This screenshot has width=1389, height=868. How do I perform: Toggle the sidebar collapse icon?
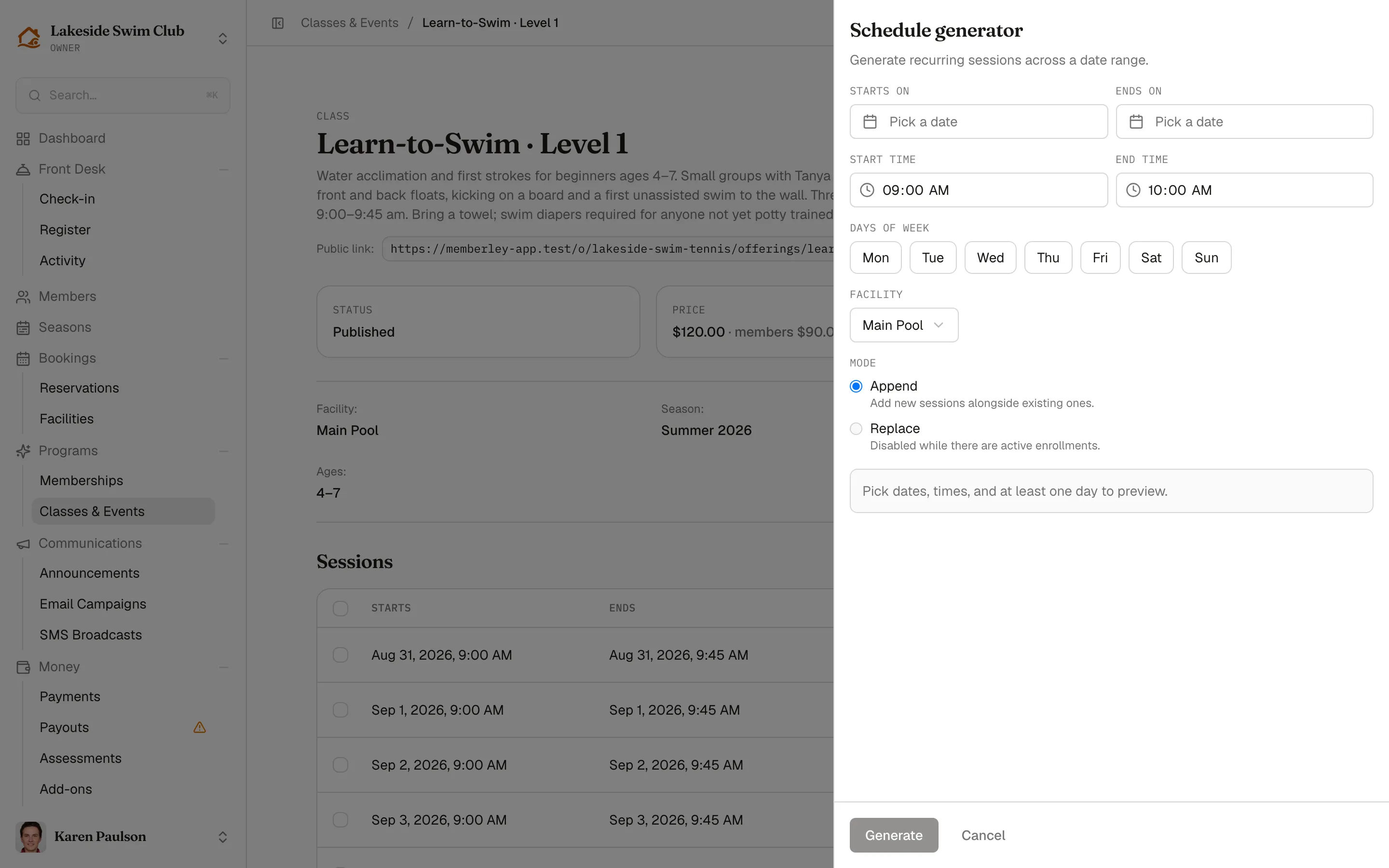pos(278,23)
